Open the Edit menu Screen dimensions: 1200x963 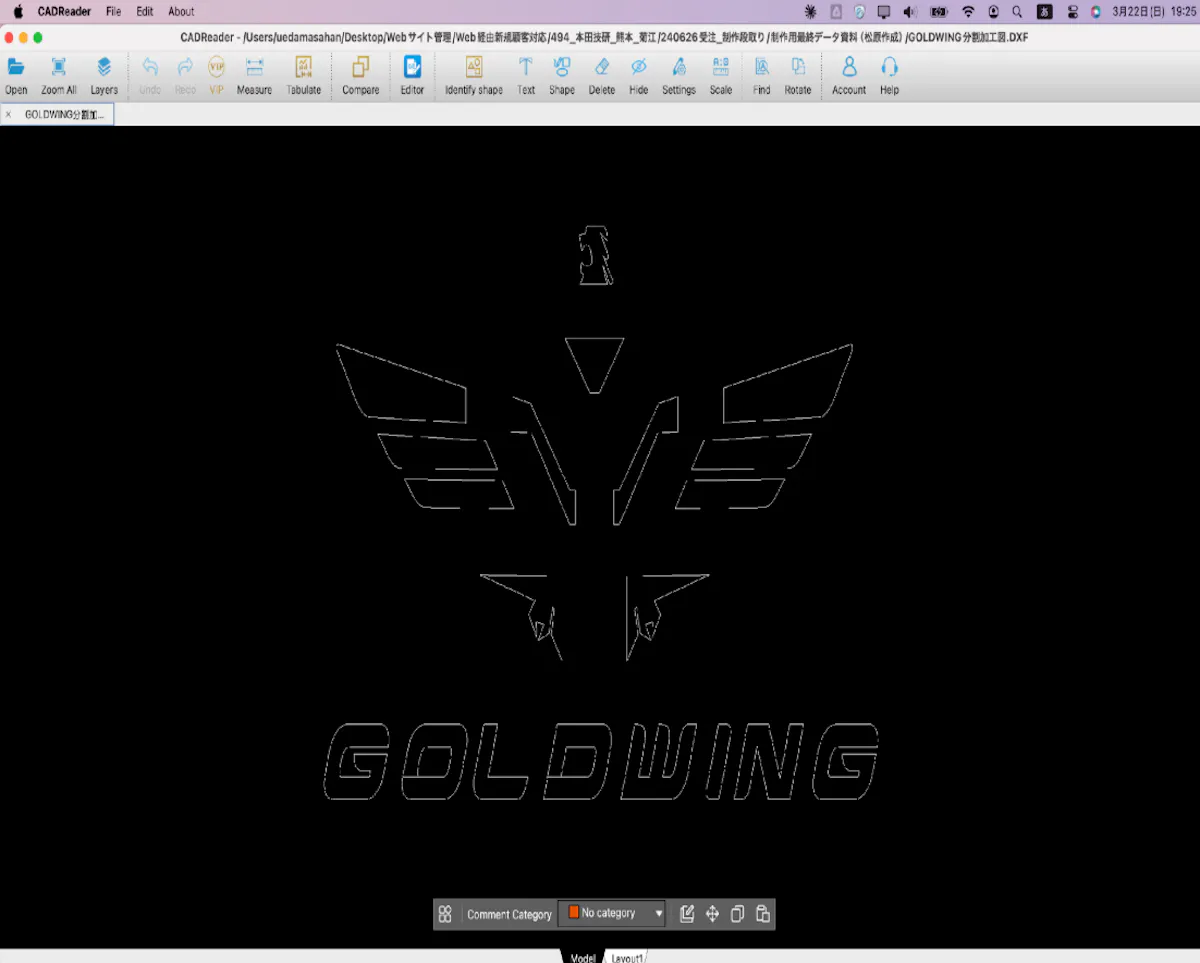(145, 12)
